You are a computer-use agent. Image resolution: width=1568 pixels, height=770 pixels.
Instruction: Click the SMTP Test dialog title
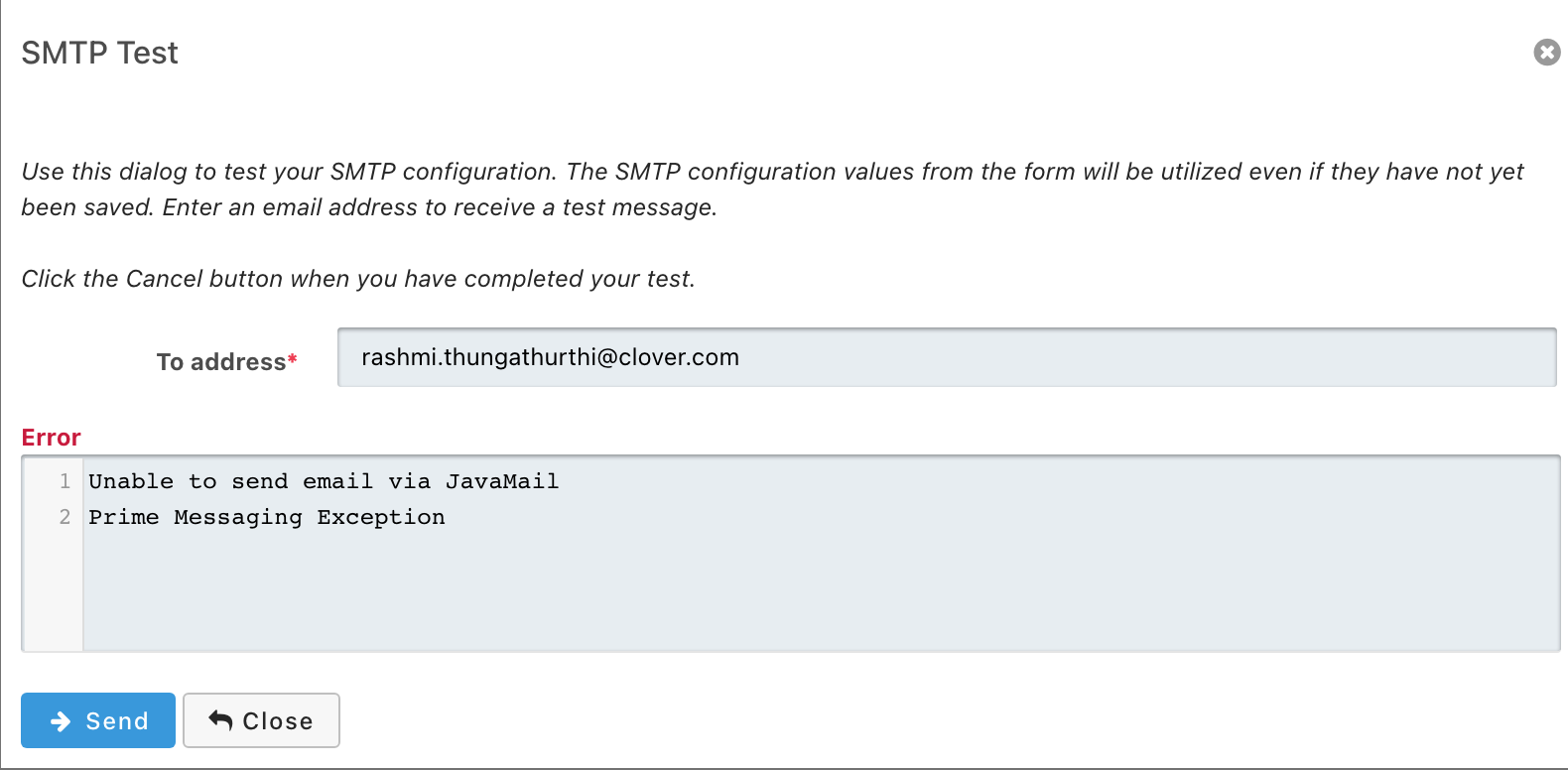pos(99,53)
